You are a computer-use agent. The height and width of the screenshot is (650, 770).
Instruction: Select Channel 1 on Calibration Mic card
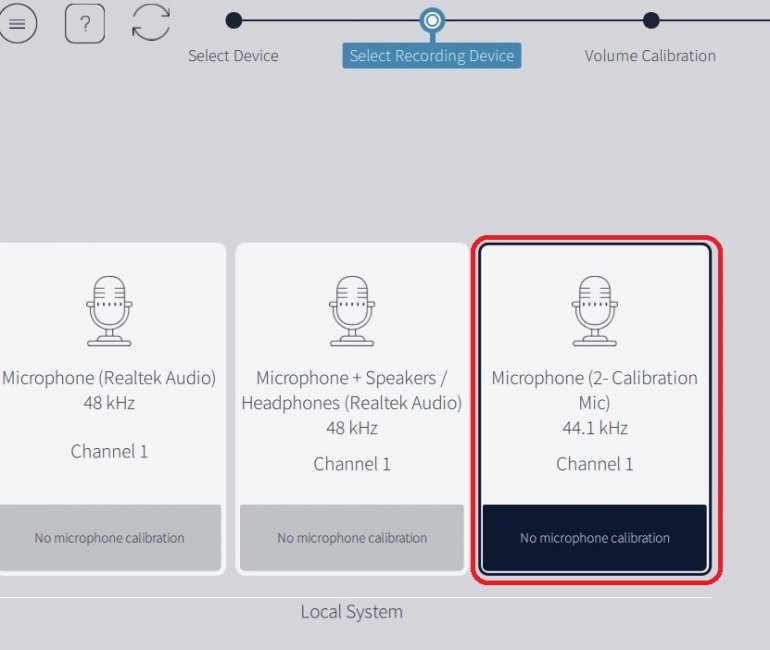click(594, 464)
